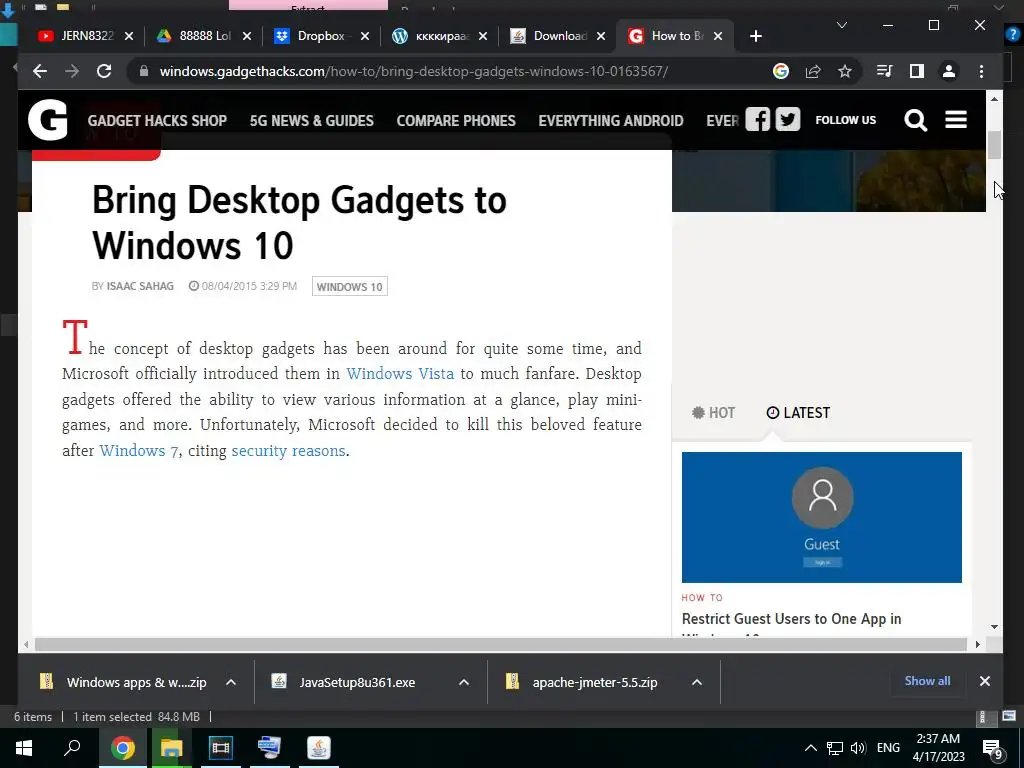The width and height of the screenshot is (1024, 768).
Task: Open Restrict Guest Users article link
Action: tap(792, 619)
